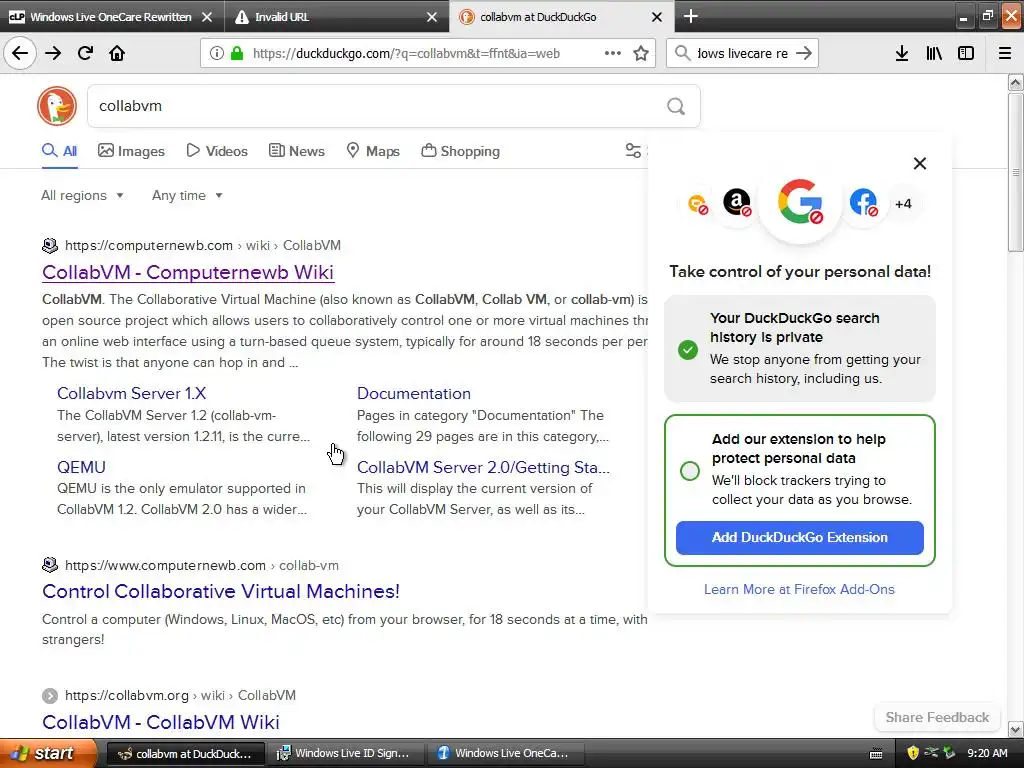Image resolution: width=1024 pixels, height=768 pixels.
Task: Switch to Videos results
Action: (217, 151)
